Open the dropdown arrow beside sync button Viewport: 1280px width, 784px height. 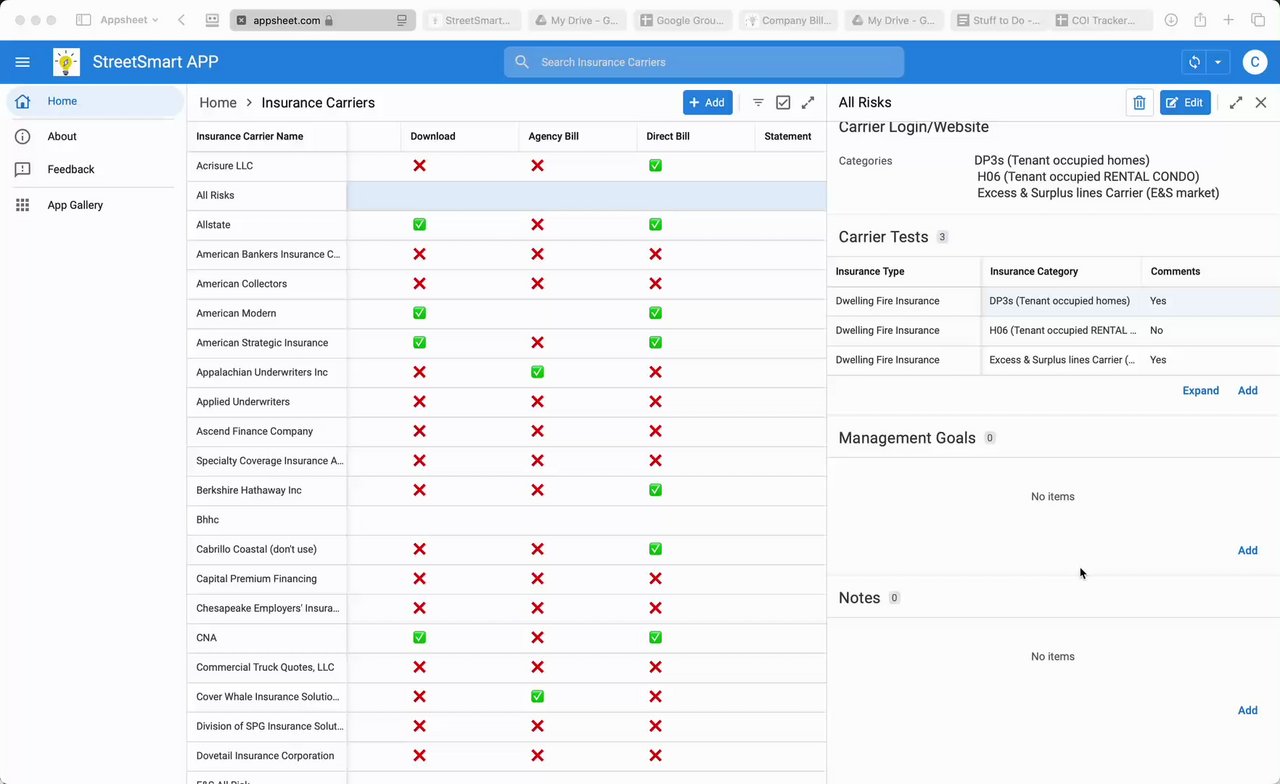(x=1218, y=62)
